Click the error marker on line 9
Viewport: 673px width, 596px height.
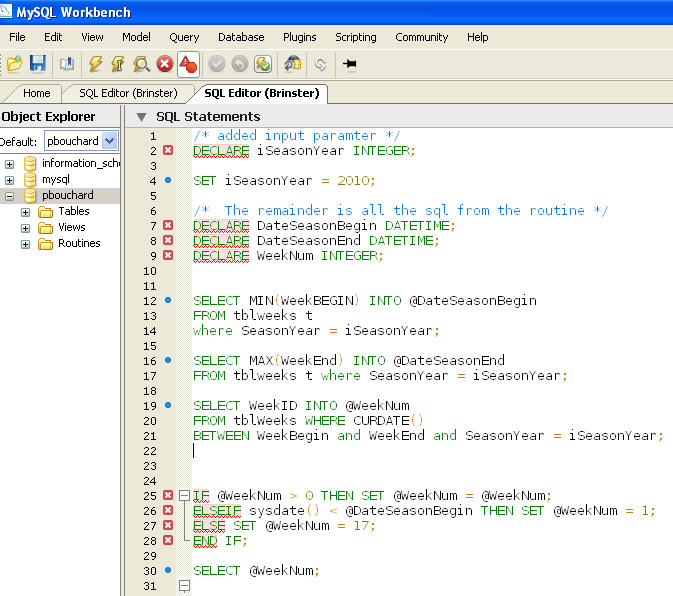(x=168, y=255)
